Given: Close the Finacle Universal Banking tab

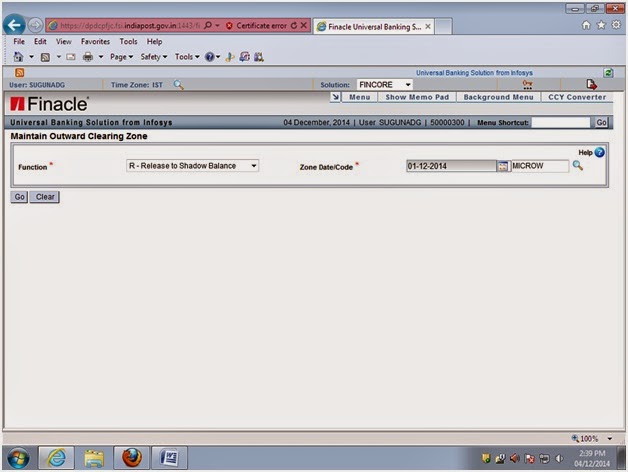Looking at the screenshot, I should click(428, 26).
